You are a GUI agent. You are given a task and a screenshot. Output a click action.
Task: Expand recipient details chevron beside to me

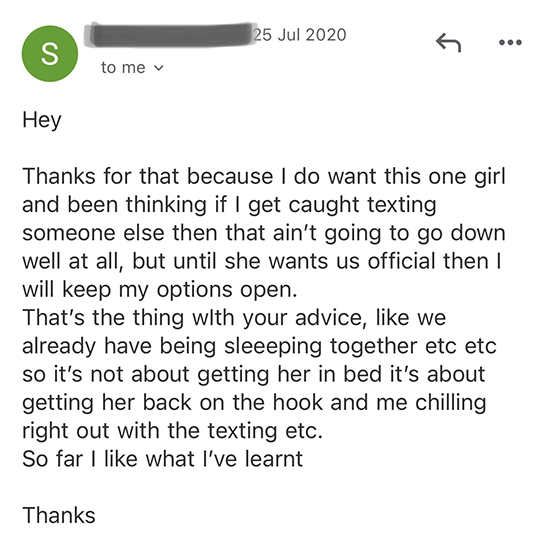(x=159, y=68)
